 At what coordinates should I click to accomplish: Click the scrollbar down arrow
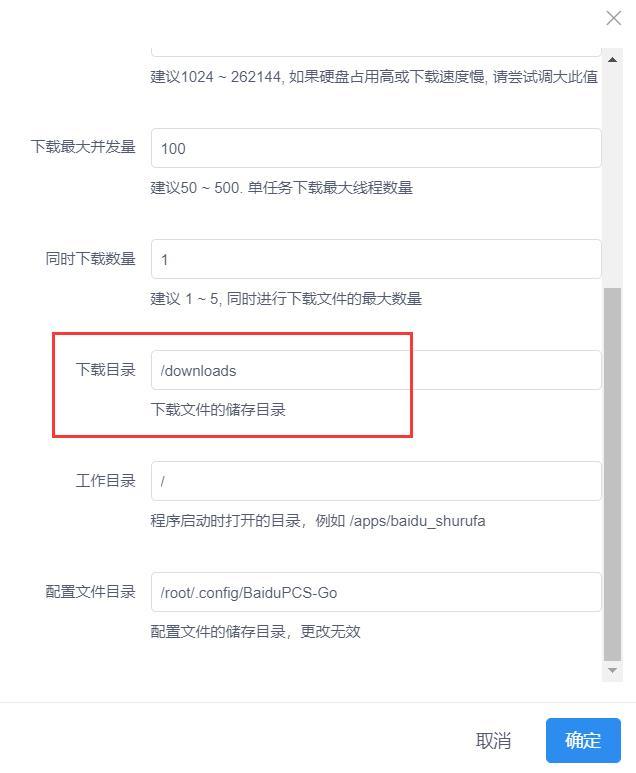612,670
